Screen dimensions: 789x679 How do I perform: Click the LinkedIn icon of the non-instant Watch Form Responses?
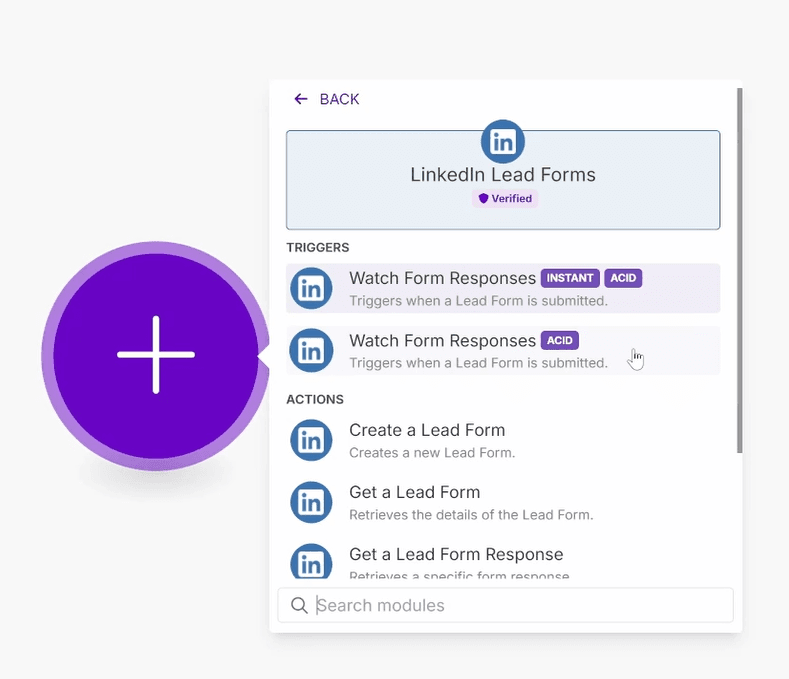point(311,351)
